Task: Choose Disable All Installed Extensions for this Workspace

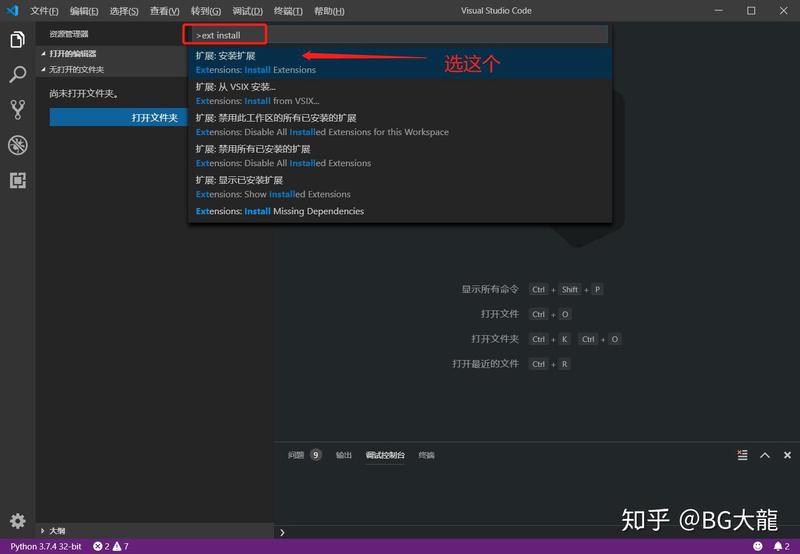Action: click(400, 125)
